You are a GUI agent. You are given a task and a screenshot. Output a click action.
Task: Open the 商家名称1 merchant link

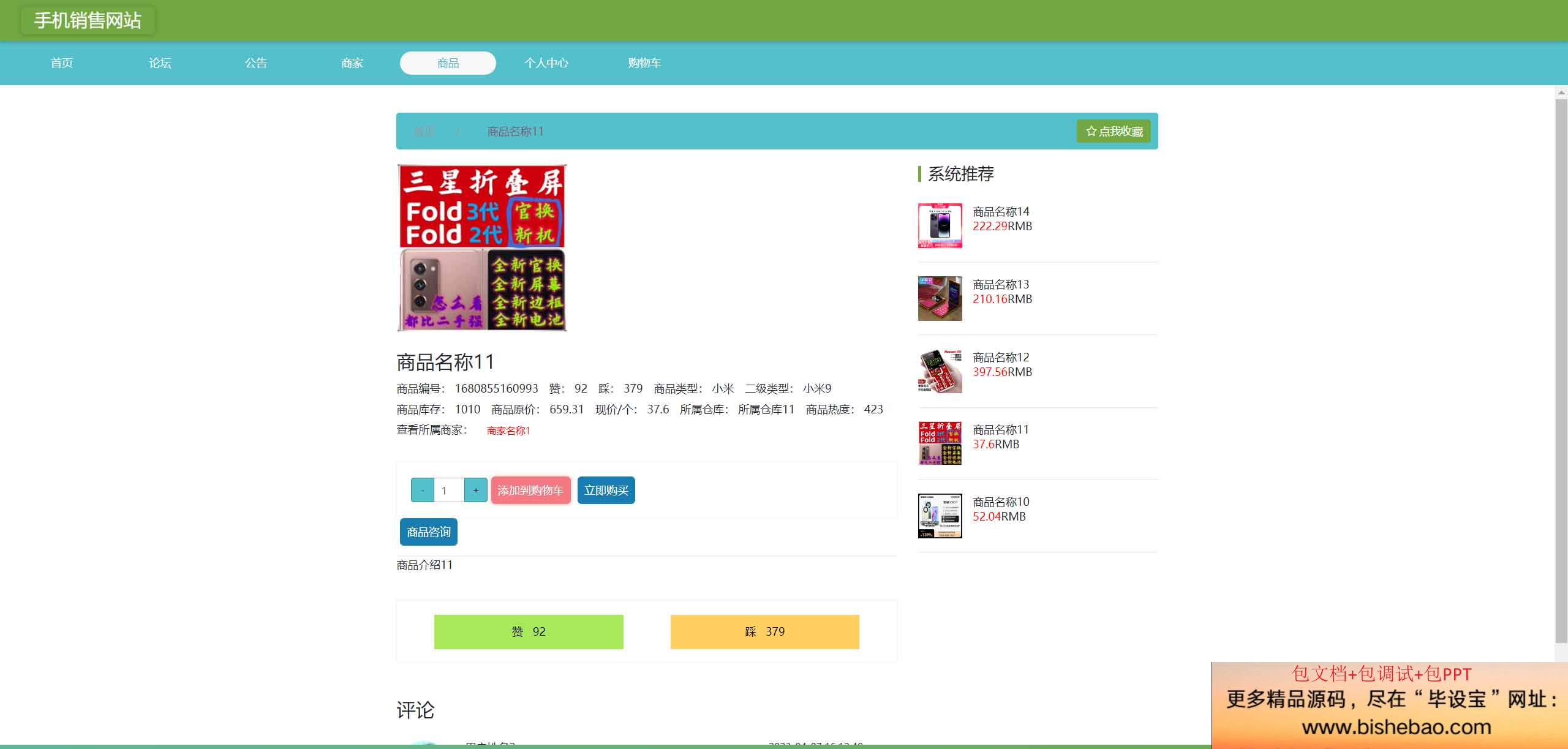508,431
